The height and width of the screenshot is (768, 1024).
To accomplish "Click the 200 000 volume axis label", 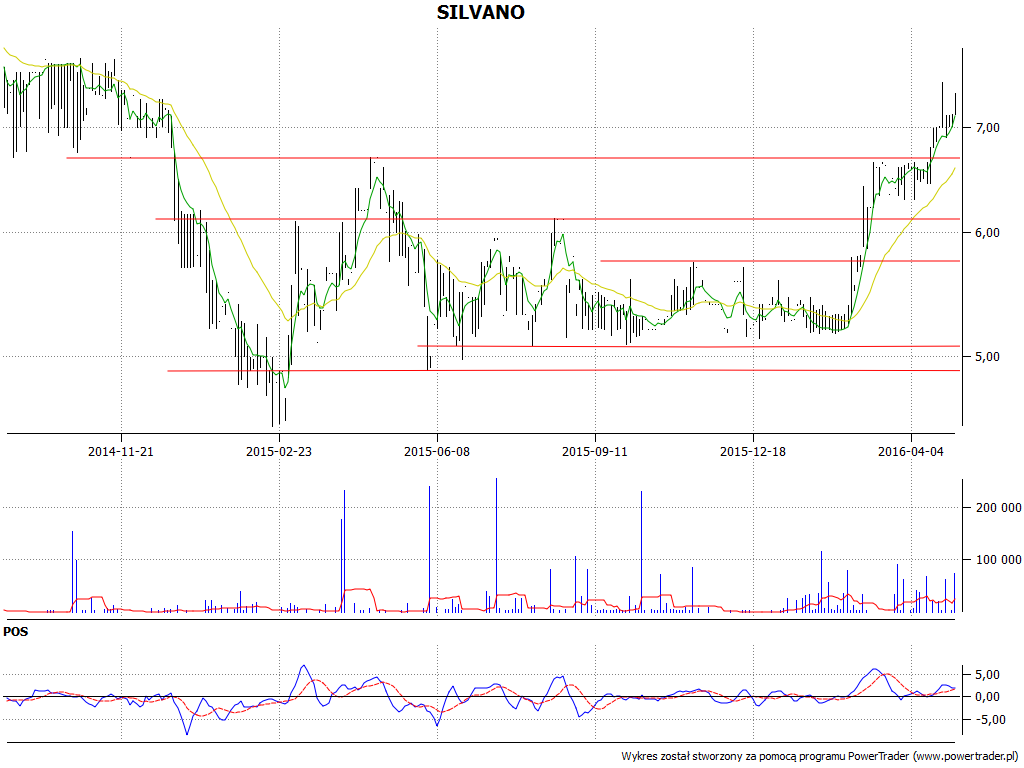I will coord(998,507).
